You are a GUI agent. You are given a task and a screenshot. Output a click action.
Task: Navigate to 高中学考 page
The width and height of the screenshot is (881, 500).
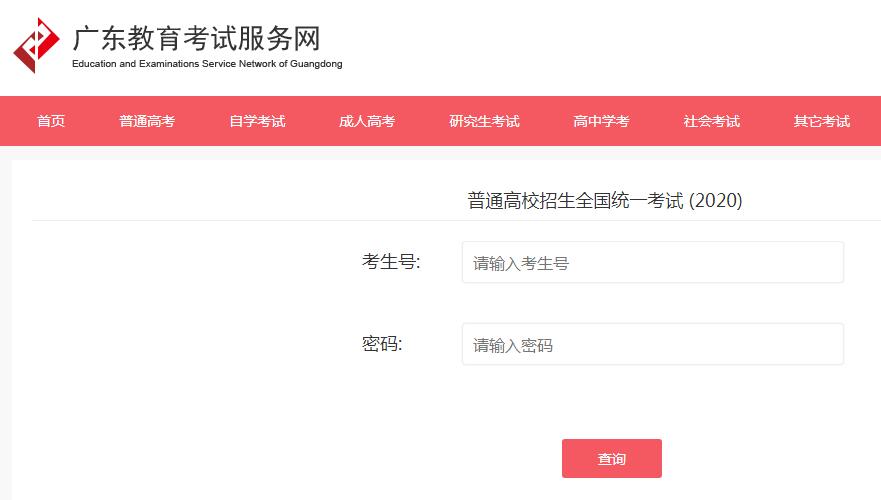pos(601,121)
